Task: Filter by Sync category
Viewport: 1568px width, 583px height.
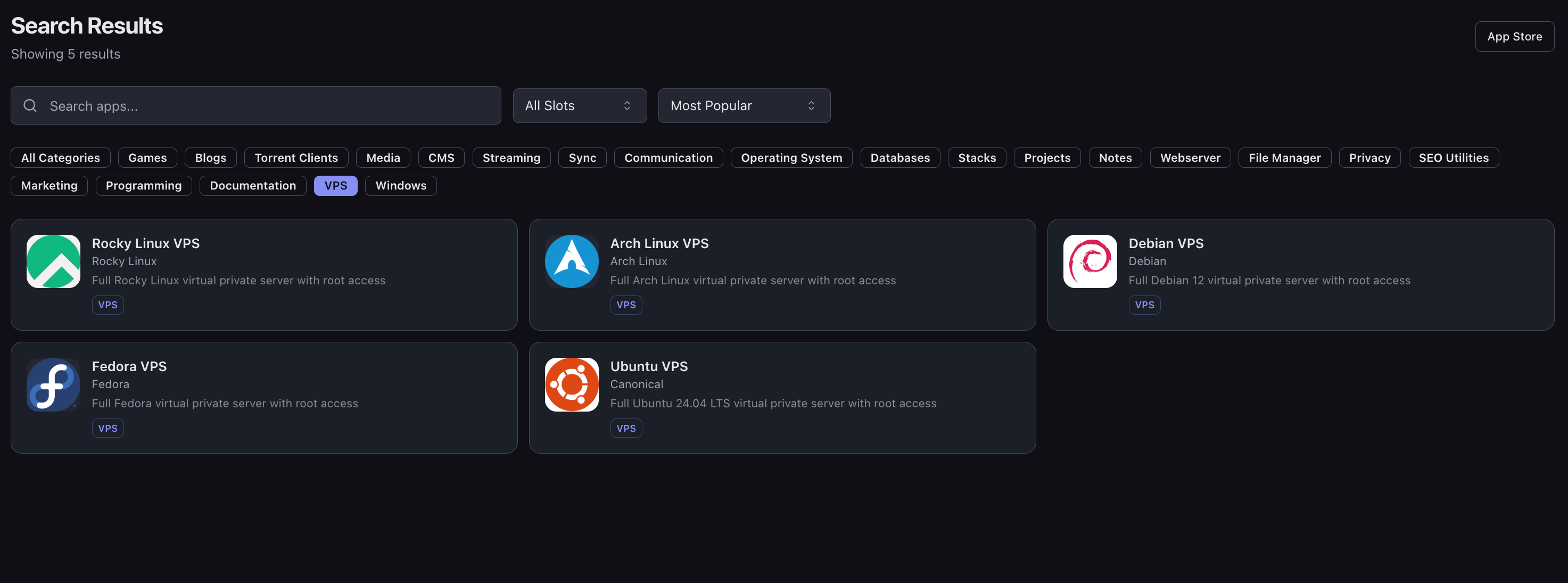Action: [x=582, y=158]
